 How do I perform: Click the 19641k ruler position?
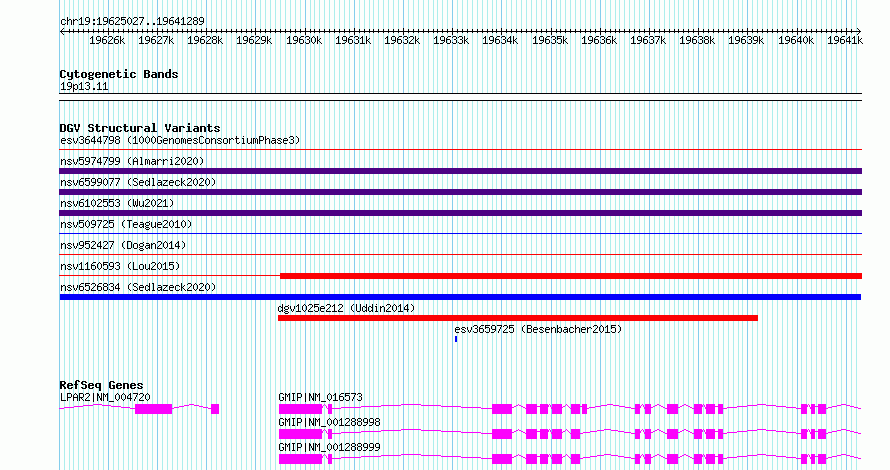845,40
